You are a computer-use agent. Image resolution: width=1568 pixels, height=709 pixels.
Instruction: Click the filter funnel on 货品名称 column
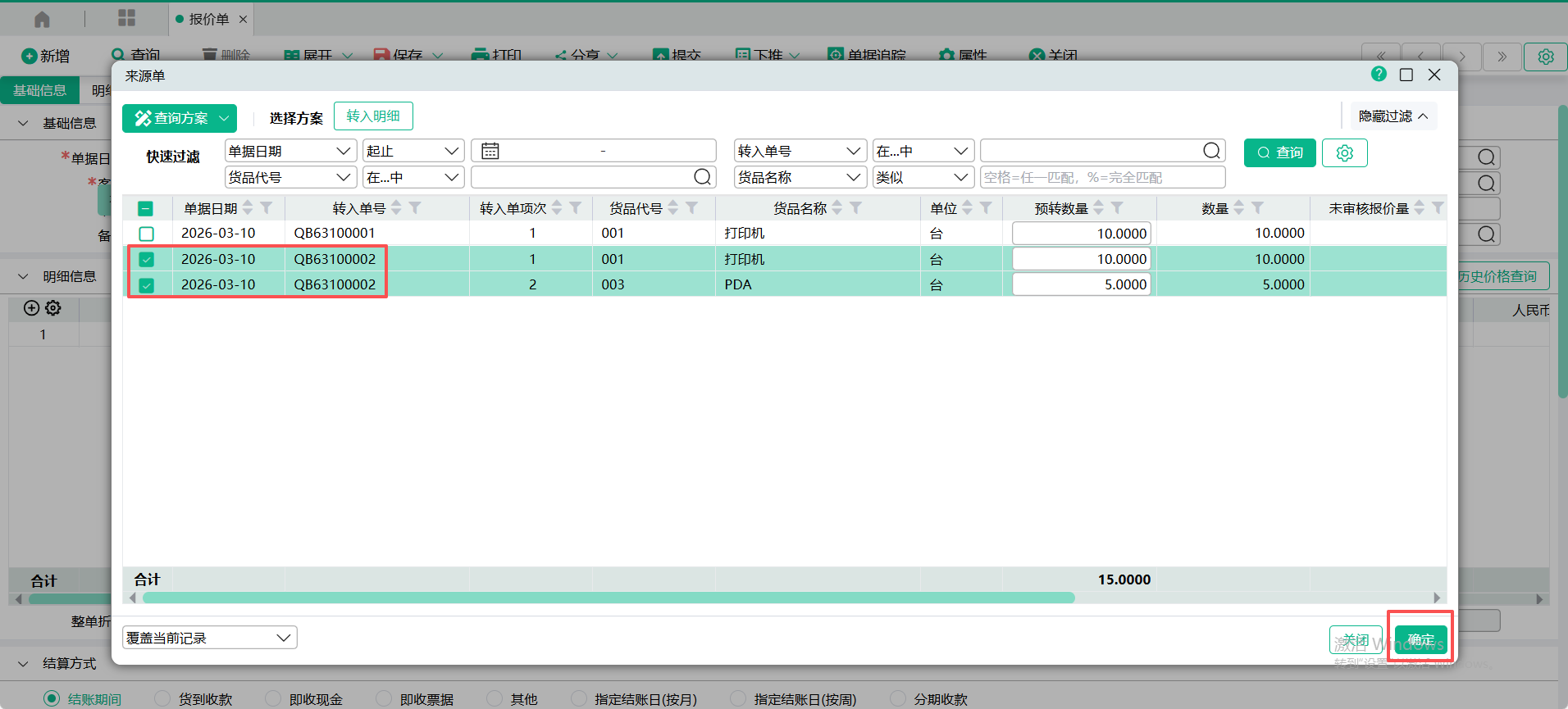856,208
